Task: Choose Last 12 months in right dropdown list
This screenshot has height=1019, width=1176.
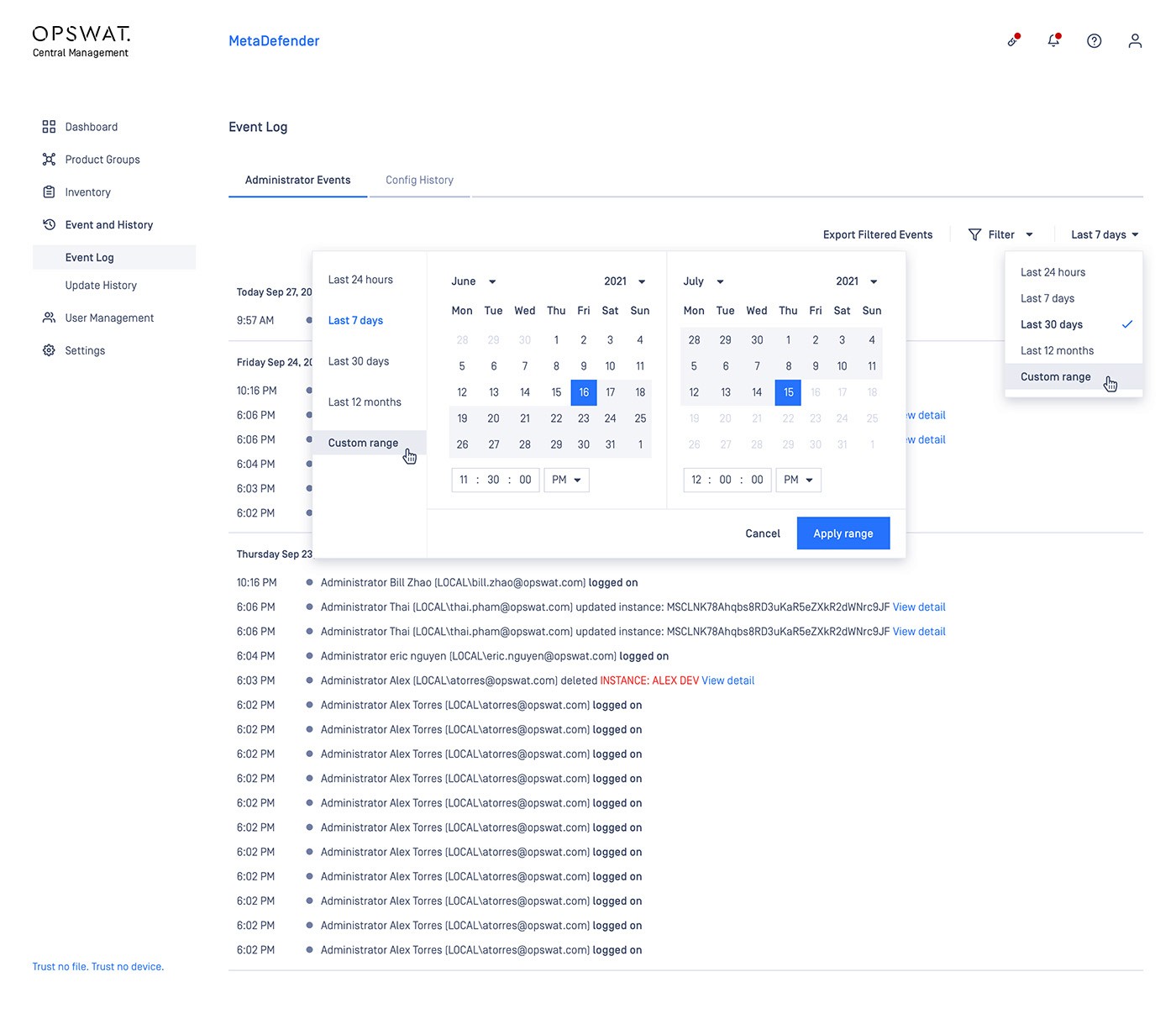Action: click(1074, 350)
